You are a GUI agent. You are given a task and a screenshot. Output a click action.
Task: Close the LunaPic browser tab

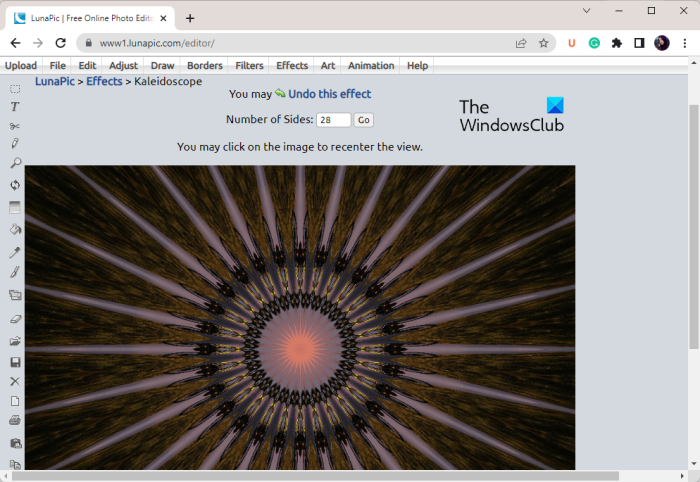pyautogui.click(x=163, y=18)
